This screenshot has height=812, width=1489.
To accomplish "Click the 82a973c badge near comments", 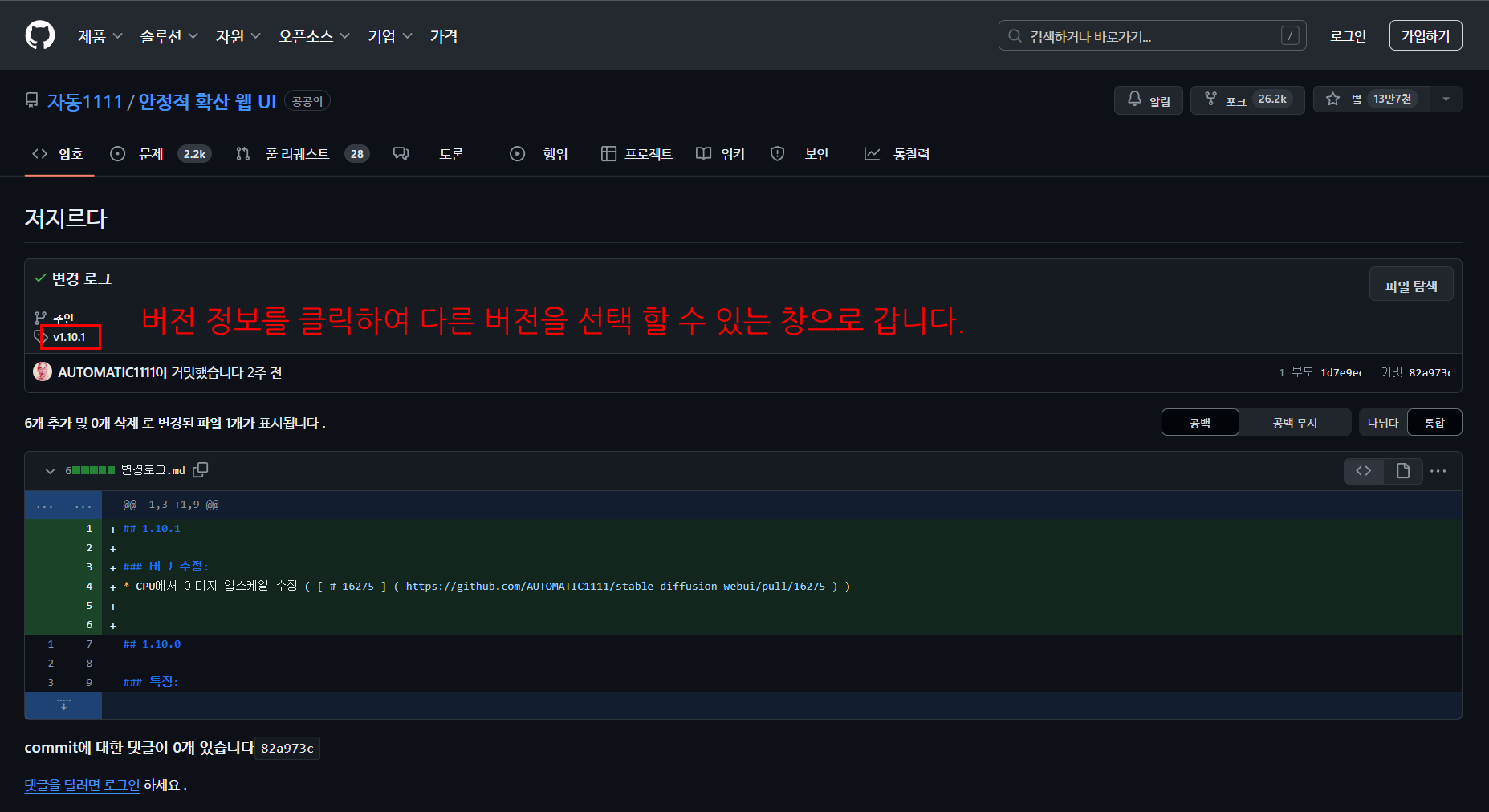I will point(287,748).
